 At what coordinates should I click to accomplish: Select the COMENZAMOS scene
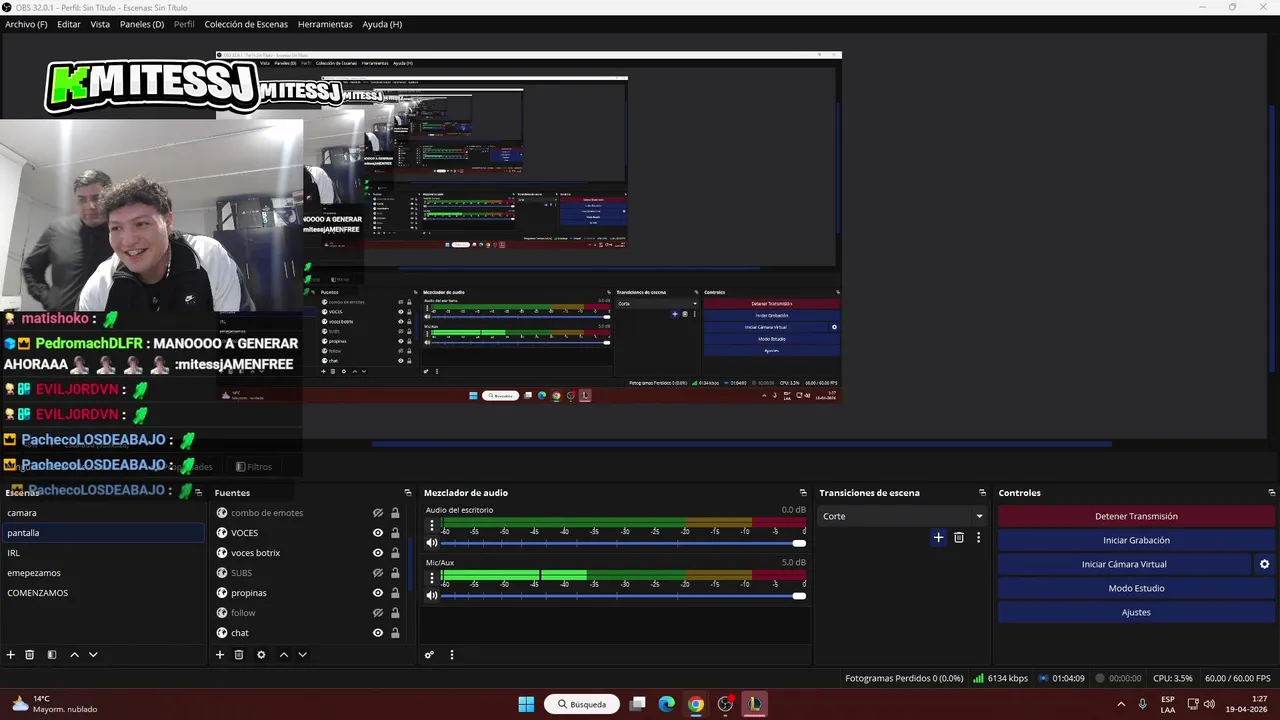(103, 593)
